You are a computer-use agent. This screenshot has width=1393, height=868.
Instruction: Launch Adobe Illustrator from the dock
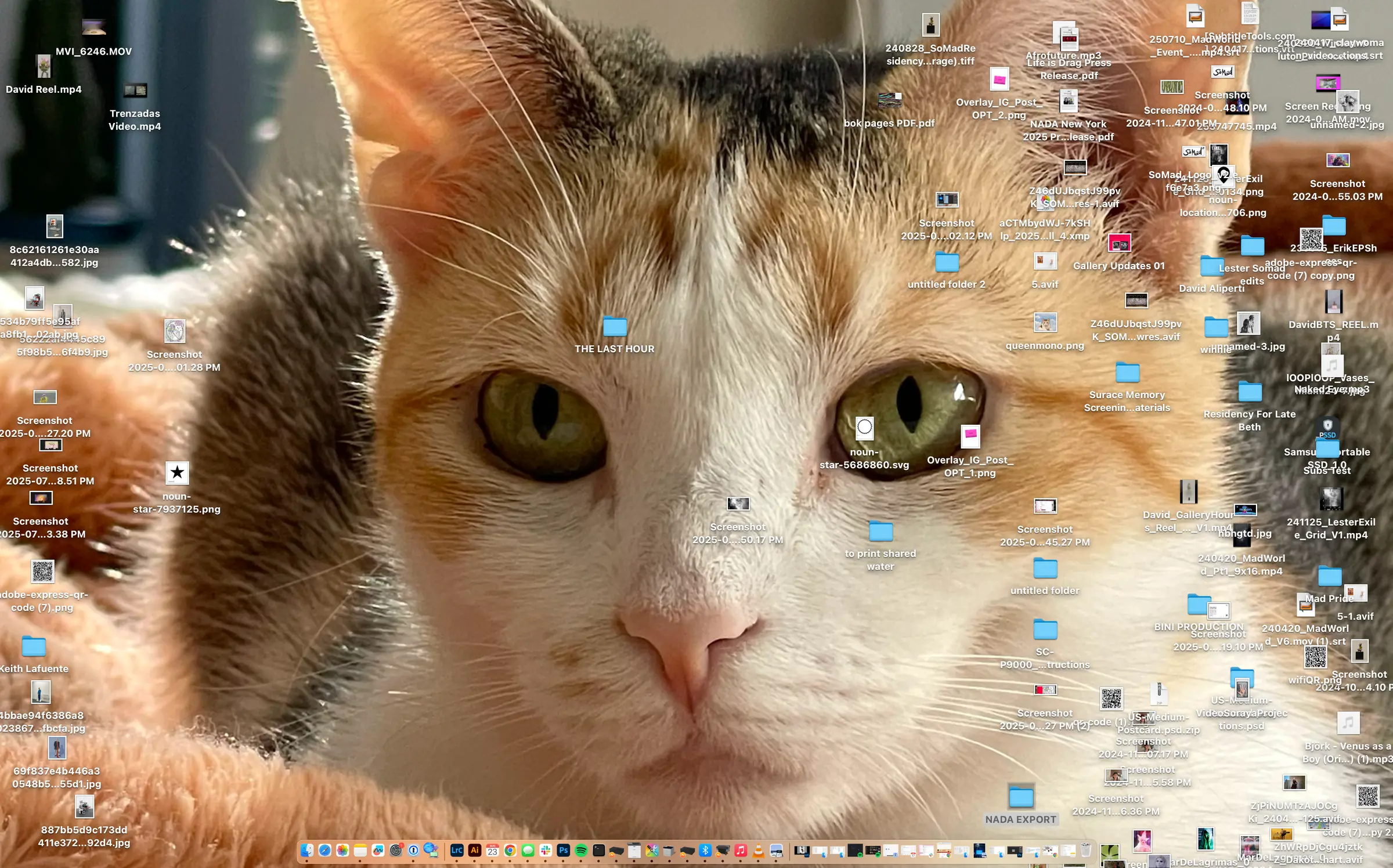(x=475, y=851)
